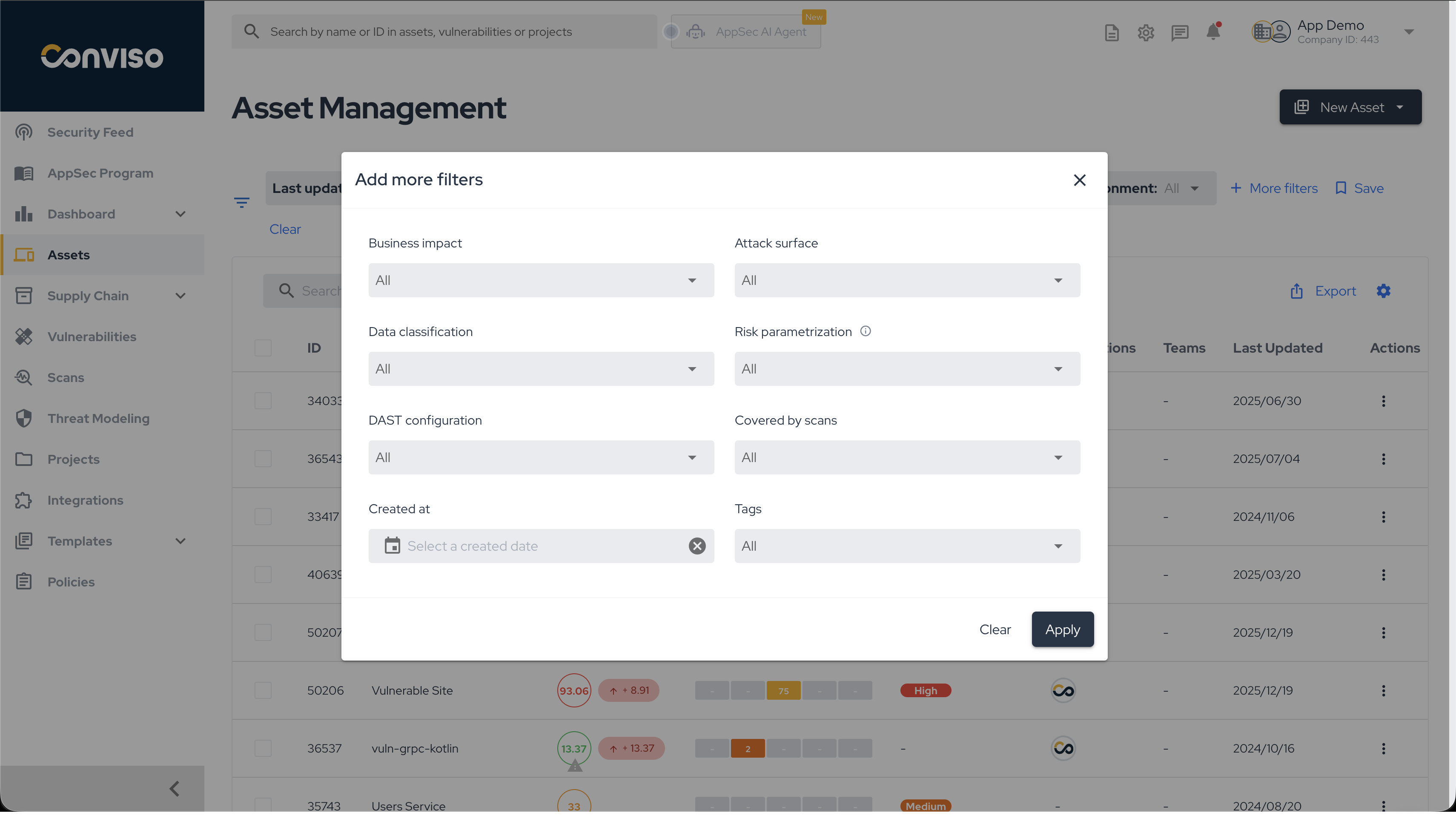Viewport: 1456px width, 816px height.
Task: Open the notifications bell
Action: (x=1213, y=32)
